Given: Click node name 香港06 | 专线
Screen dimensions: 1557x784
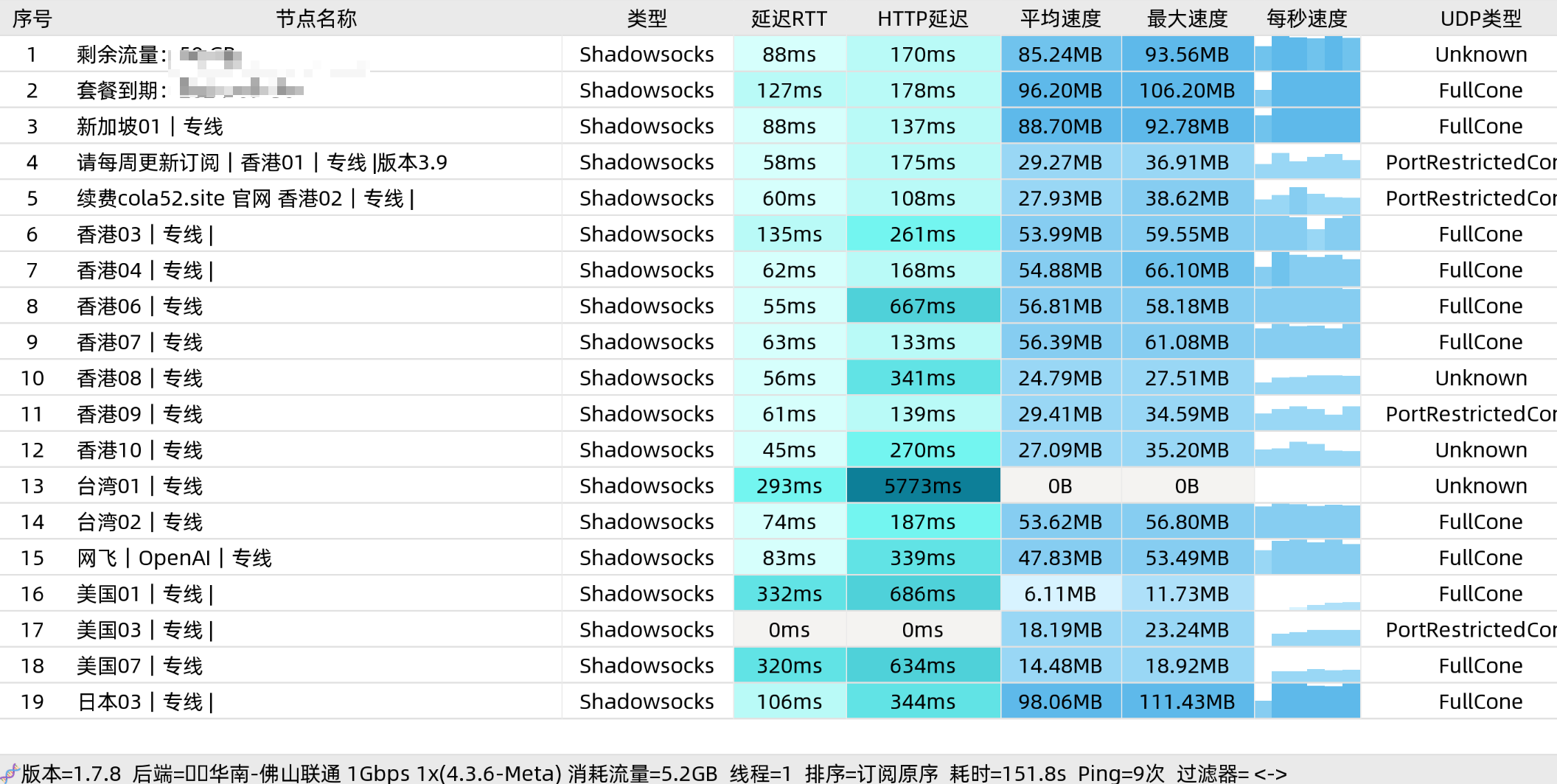Looking at the screenshot, I should [x=139, y=307].
